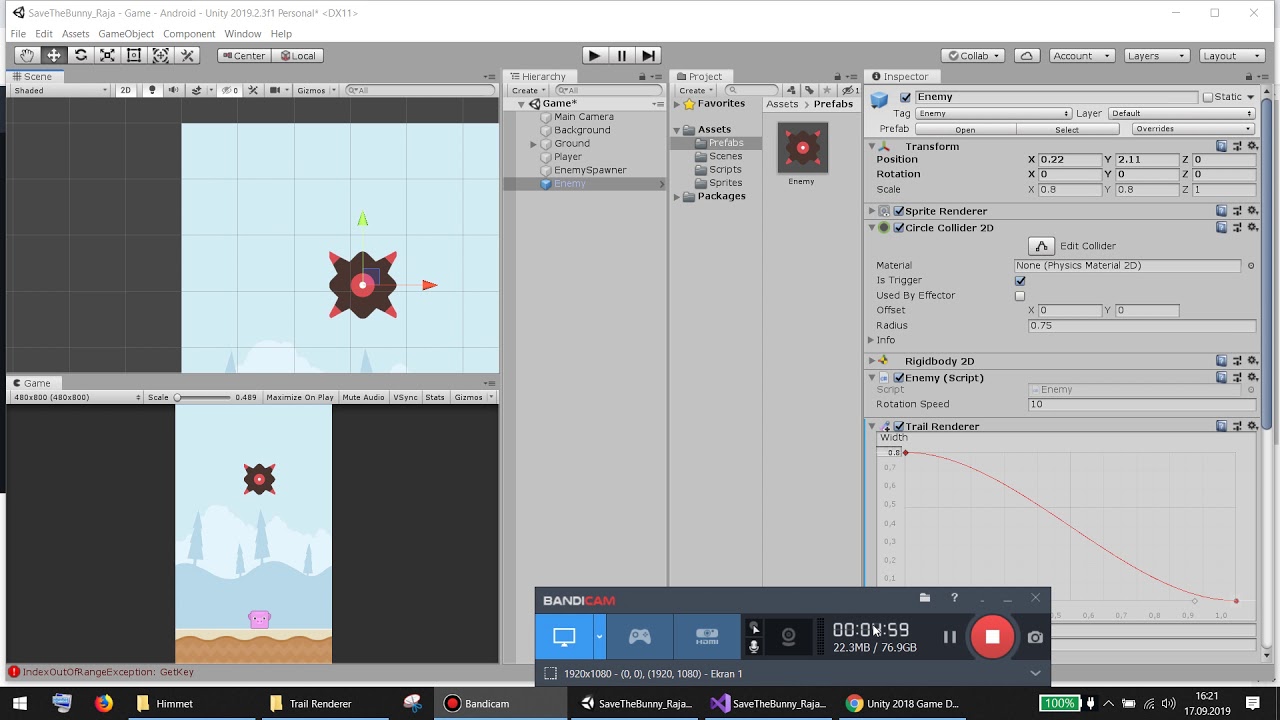1280x720 pixels.
Task: Toggle the Static checkbox
Action: coord(1208,97)
